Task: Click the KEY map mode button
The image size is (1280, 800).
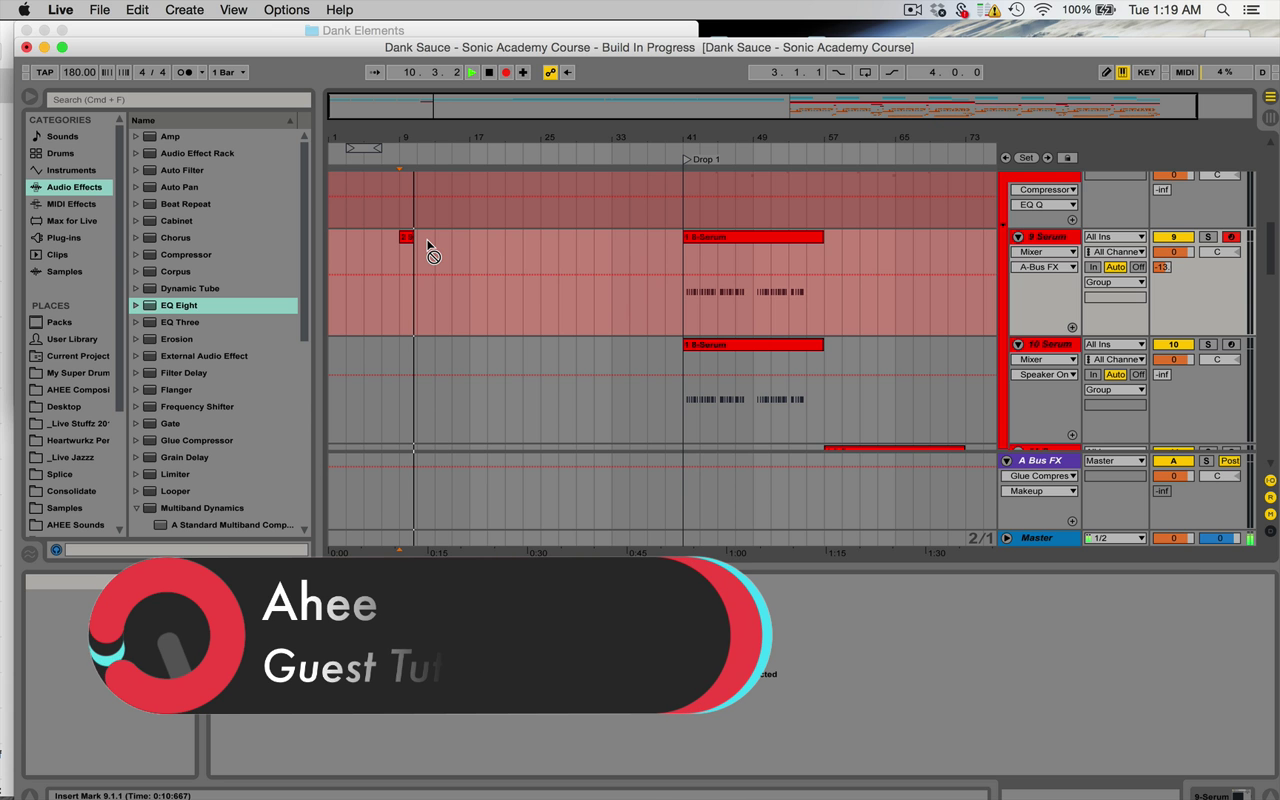Action: pyautogui.click(x=1146, y=72)
